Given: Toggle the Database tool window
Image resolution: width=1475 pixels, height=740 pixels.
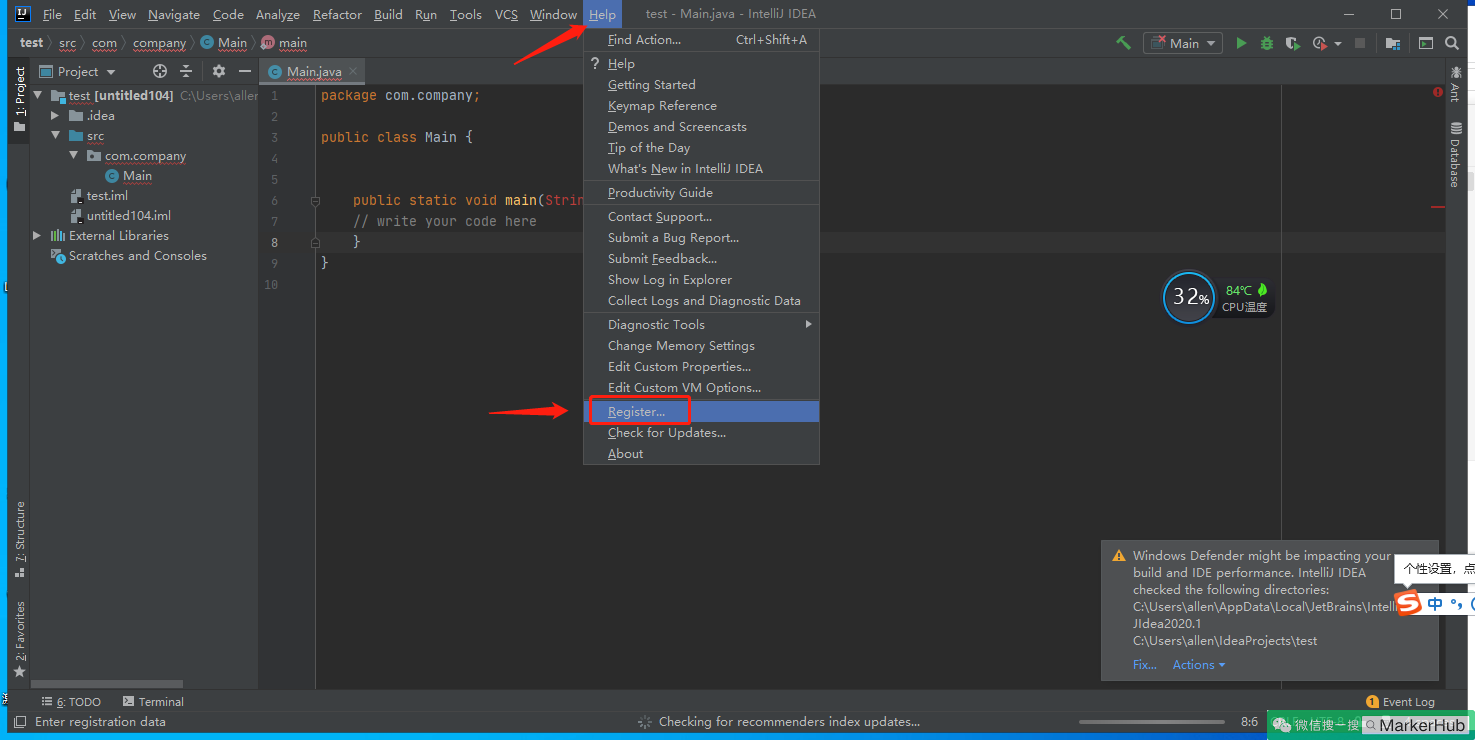Looking at the screenshot, I should (1454, 153).
